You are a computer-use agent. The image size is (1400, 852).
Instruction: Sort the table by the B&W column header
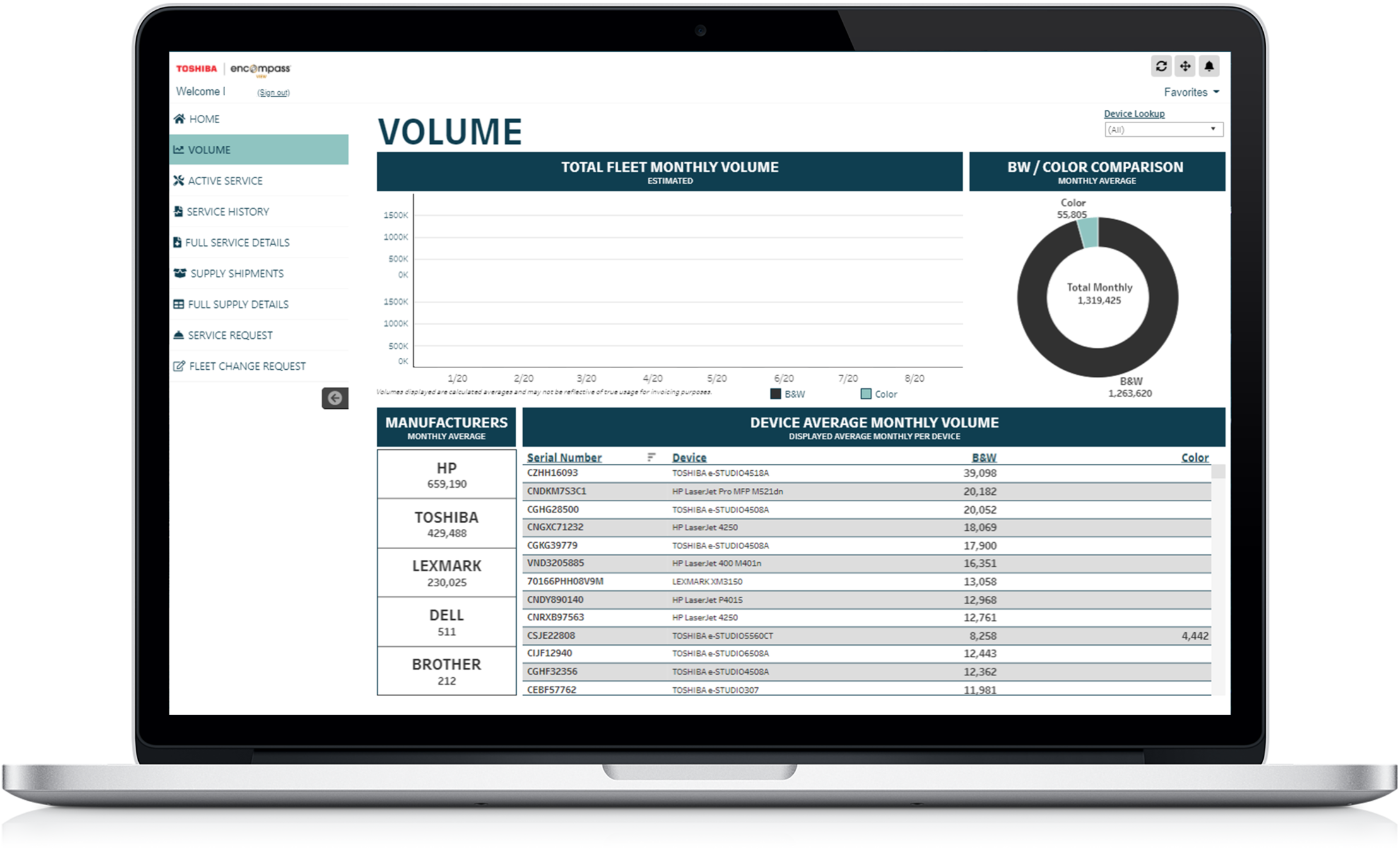(984, 458)
